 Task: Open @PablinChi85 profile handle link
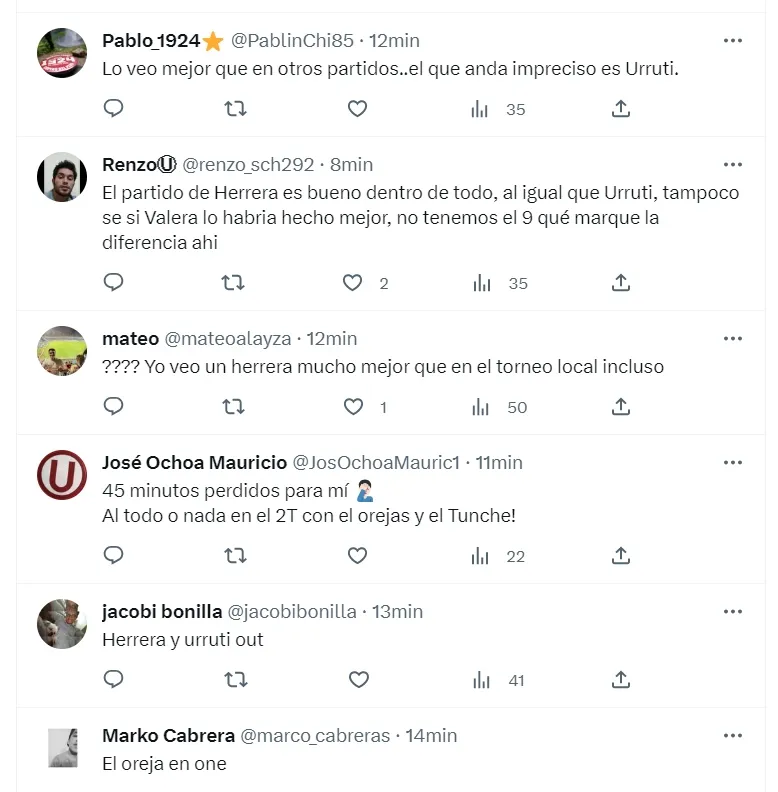[x=293, y=41]
